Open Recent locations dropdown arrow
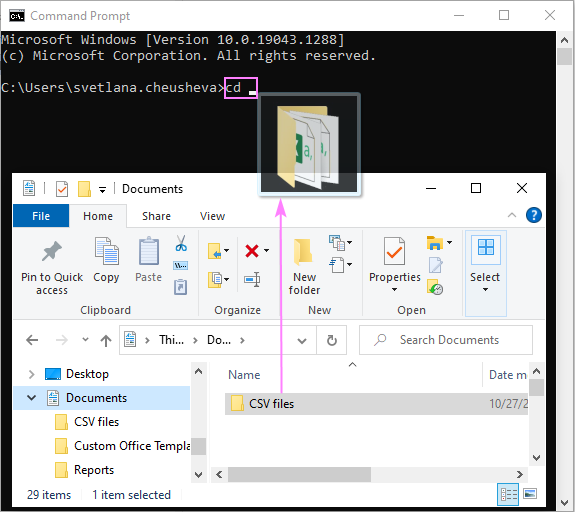Viewport: 575px width, 512px height. pos(85,340)
